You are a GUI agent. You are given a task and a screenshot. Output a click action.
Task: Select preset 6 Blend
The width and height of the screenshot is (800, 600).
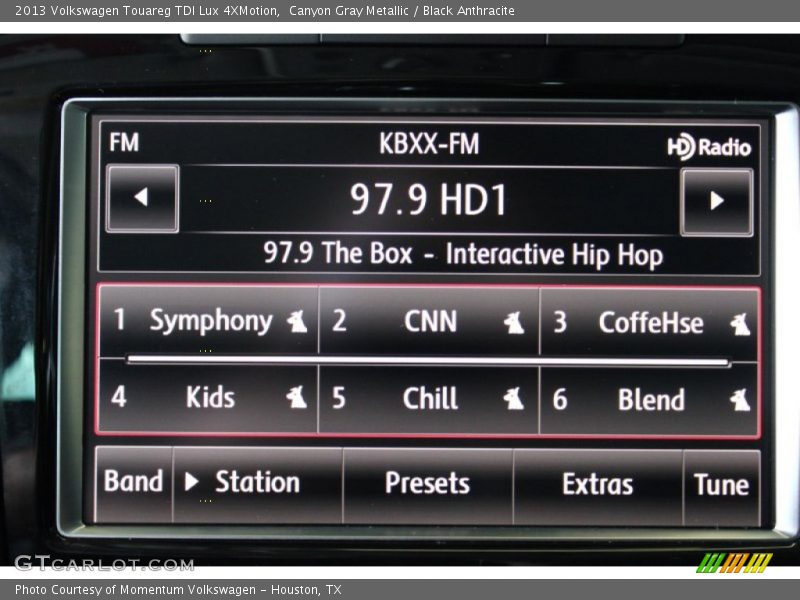[x=649, y=399]
